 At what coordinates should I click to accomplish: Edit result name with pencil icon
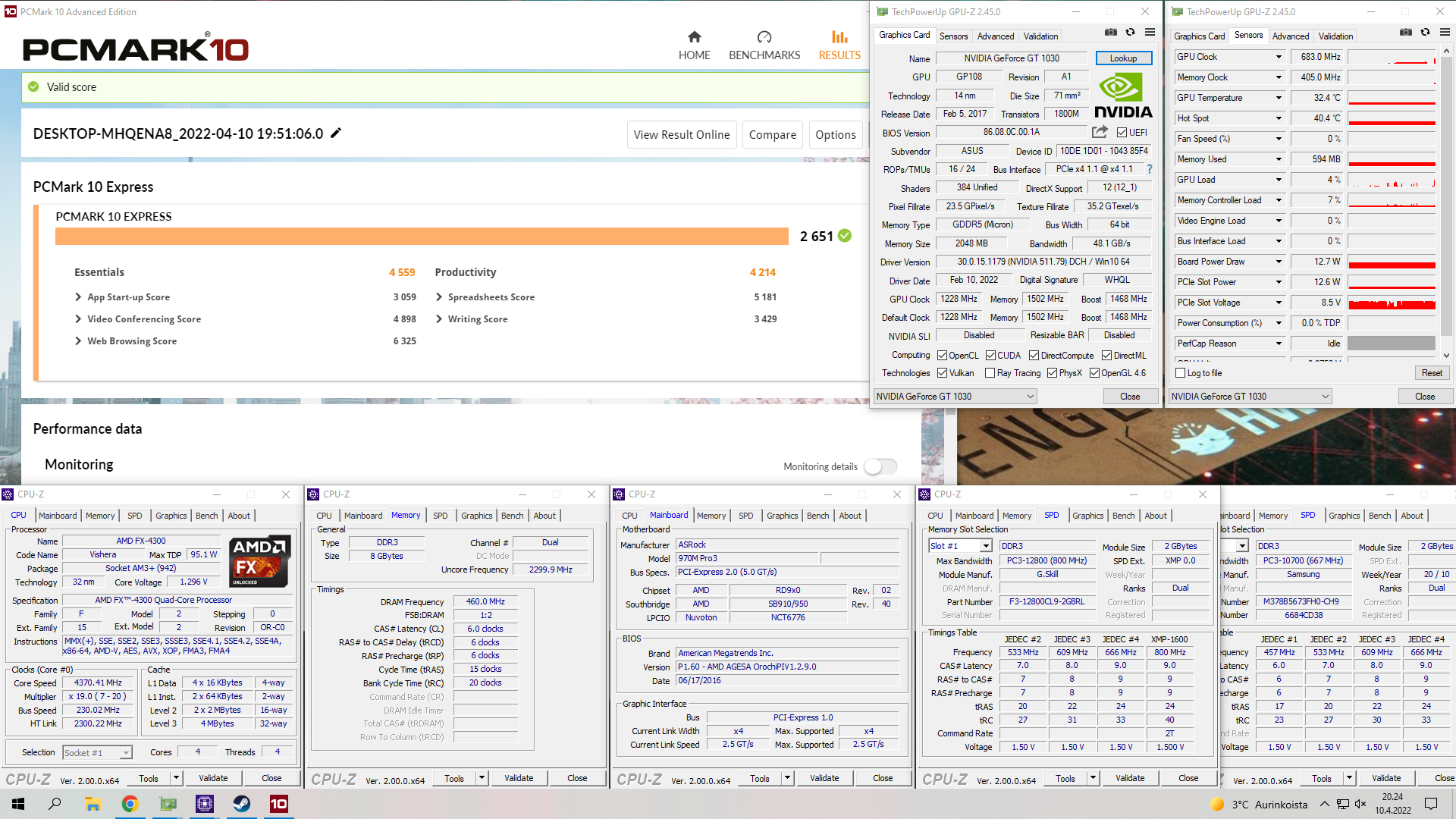[x=336, y=133]
